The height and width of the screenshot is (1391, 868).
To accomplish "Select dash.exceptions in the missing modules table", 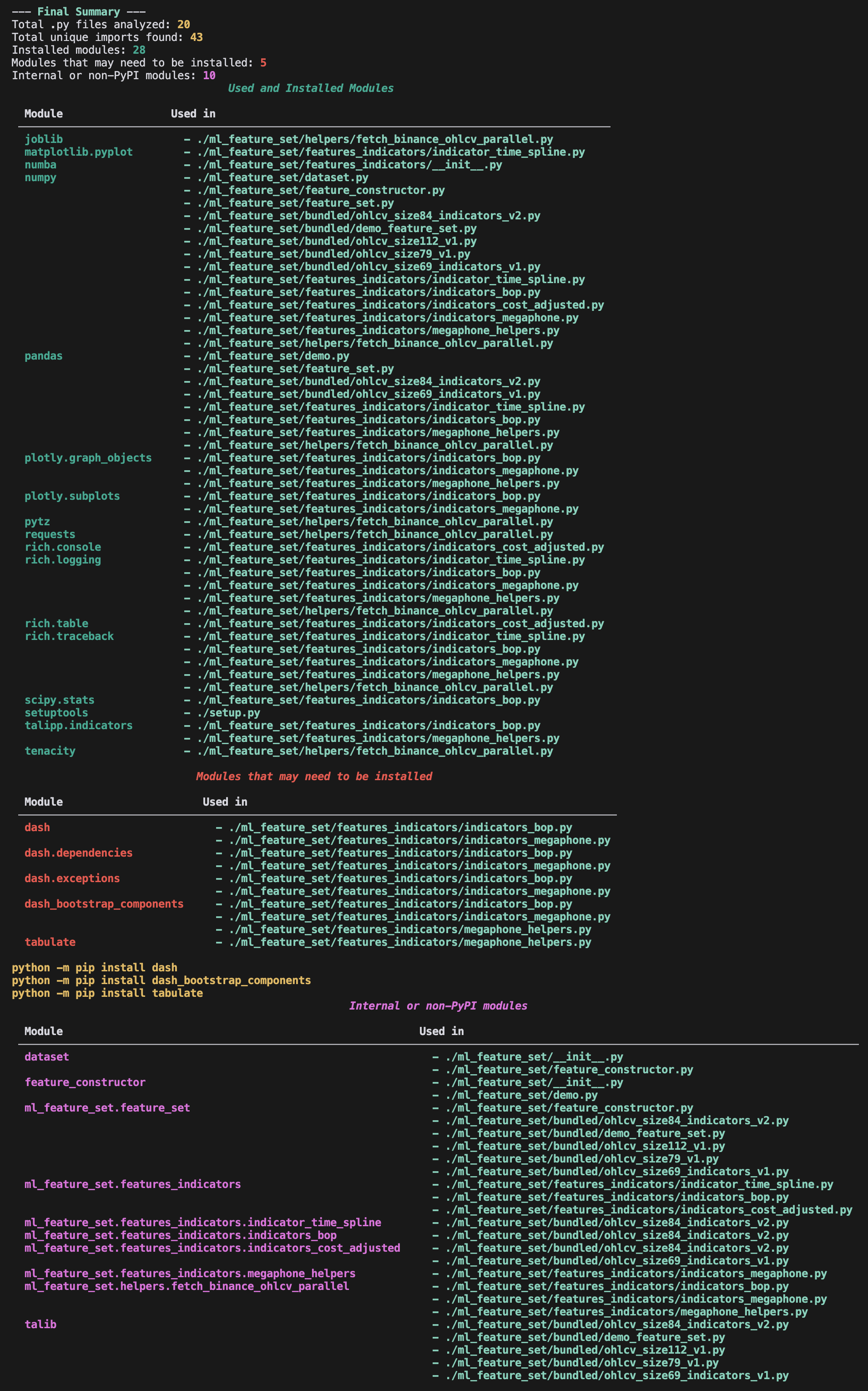I will pos(72,878).
